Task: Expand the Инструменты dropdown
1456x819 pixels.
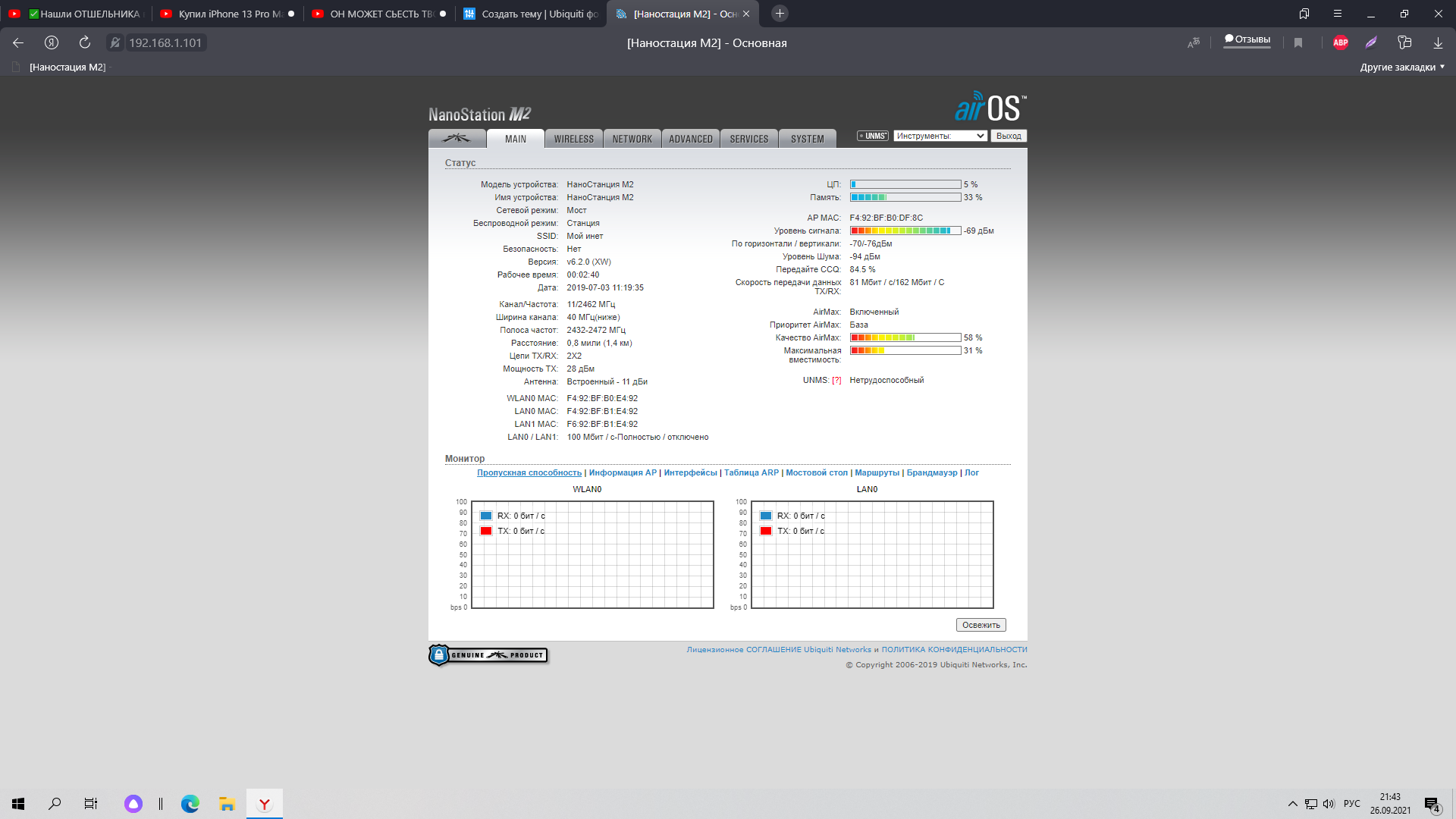Action: click(940, 136)
